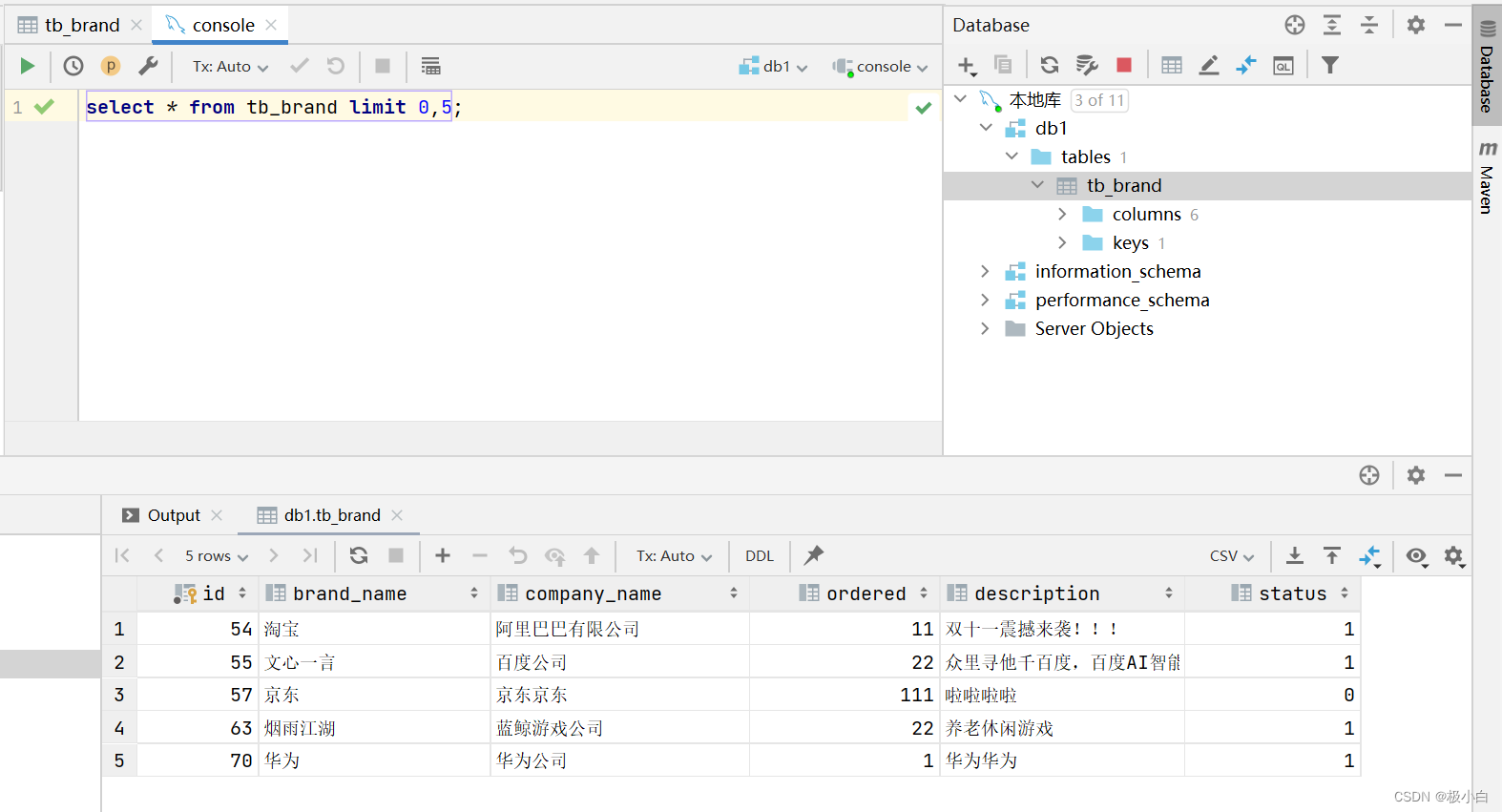Open console session dropdown

(880, 66)
